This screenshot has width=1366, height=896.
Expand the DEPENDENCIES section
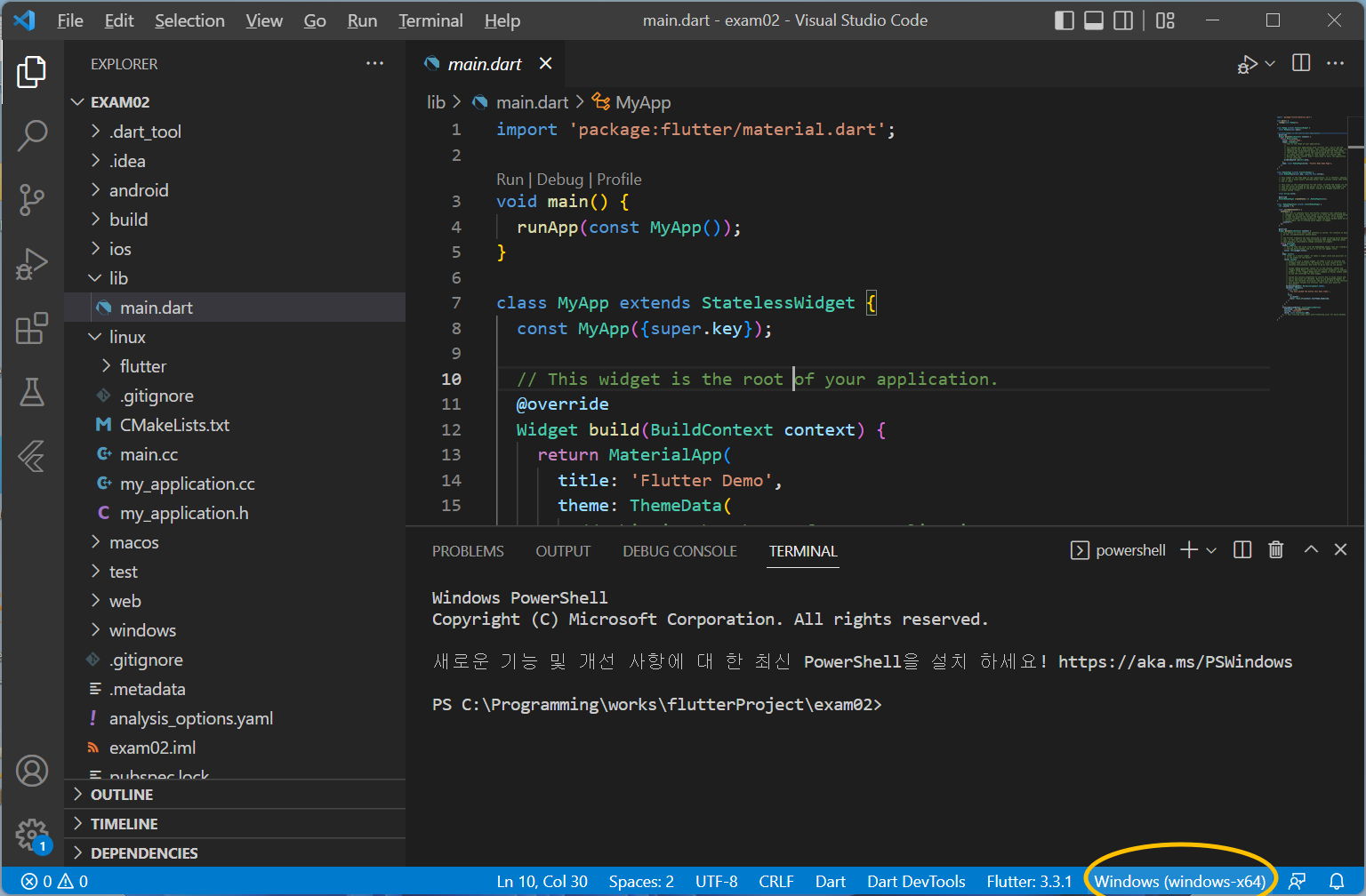pos(235,853)
